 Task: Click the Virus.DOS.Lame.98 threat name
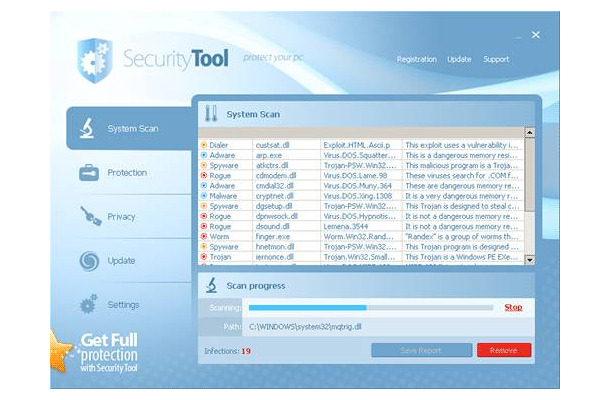(x=355, y=175)
